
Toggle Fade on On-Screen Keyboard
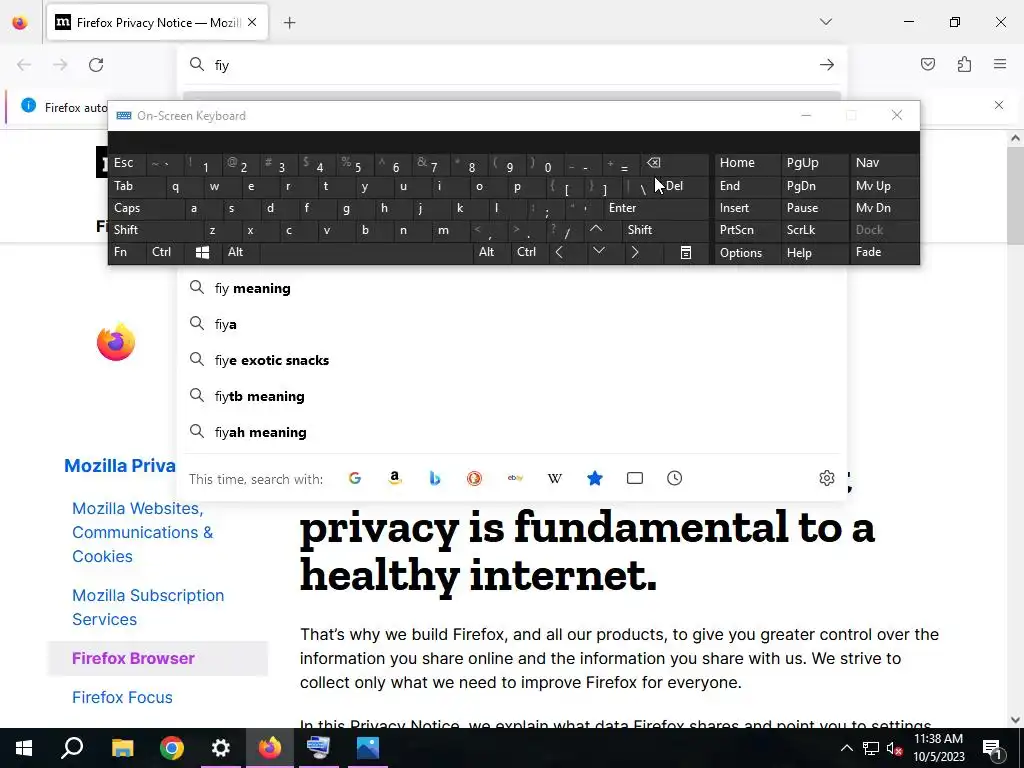884,252
